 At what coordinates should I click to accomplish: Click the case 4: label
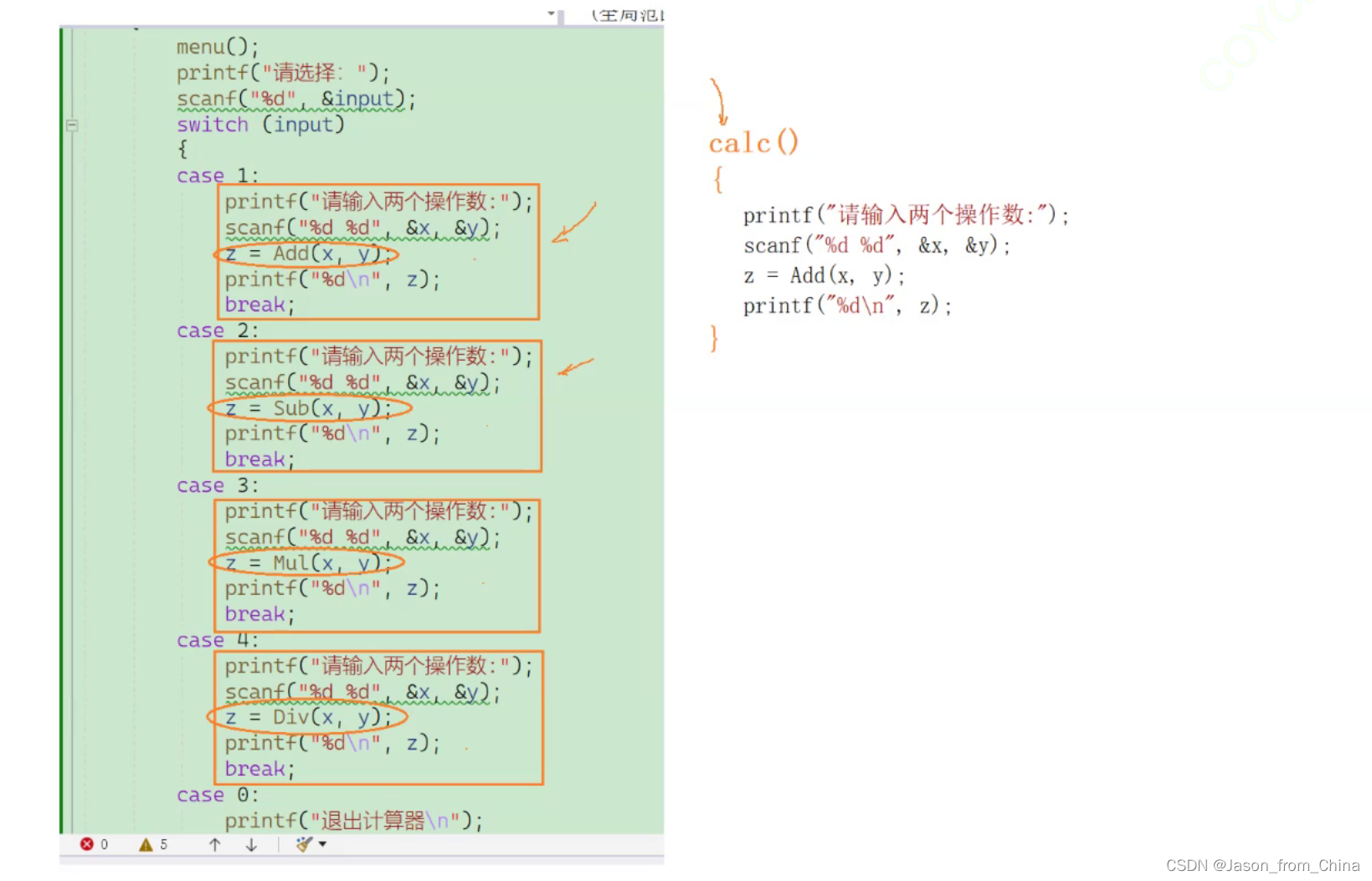click(218, 640)
